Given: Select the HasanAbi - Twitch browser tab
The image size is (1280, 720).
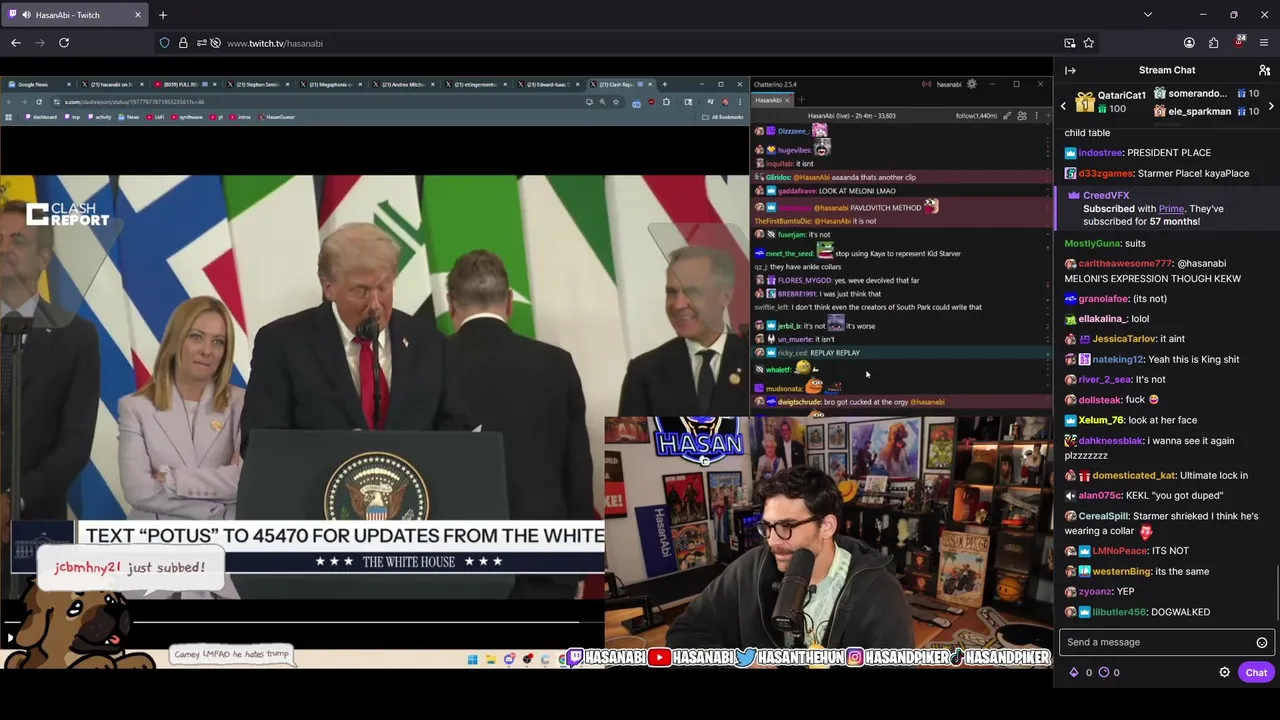Looking at the screenshot, I should [x=75, y=15].
